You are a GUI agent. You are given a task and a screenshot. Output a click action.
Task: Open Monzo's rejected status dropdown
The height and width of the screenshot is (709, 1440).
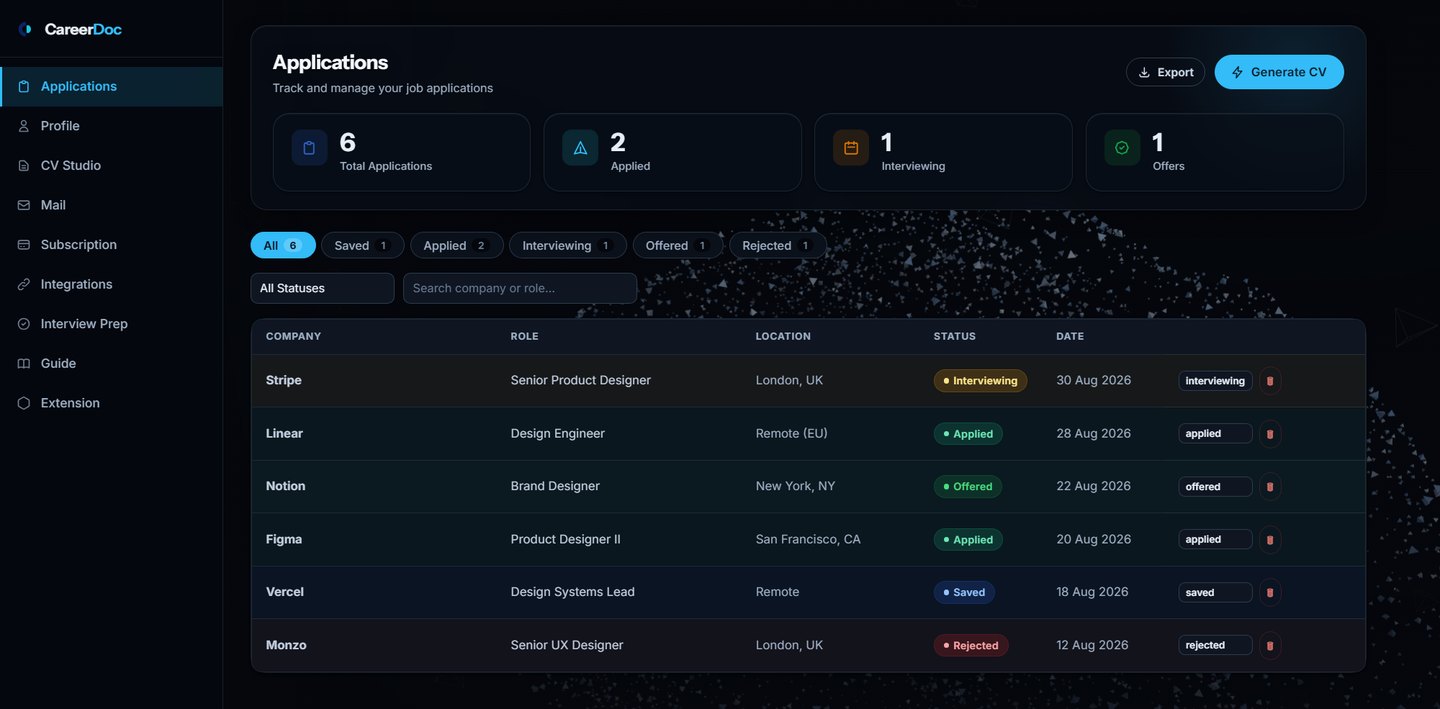[1215, 646]
